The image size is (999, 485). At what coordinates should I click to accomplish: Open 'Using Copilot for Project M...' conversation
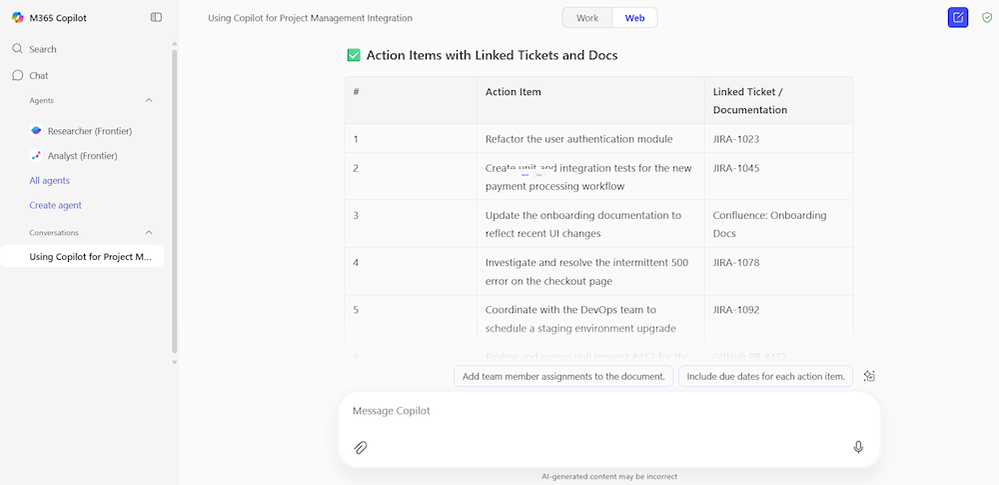click(x=82, y=257)
